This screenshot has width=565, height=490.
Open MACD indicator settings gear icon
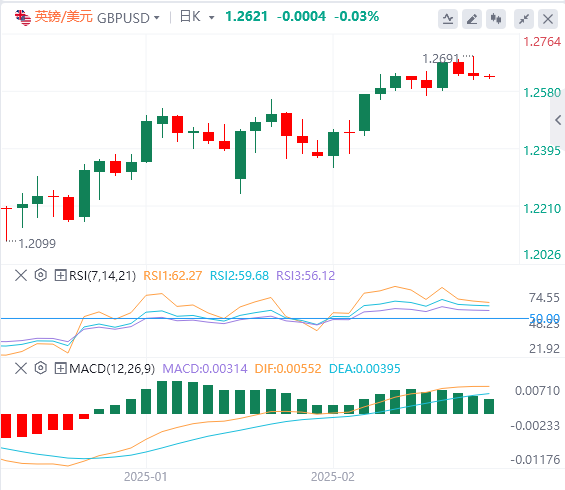click(41, 368)
